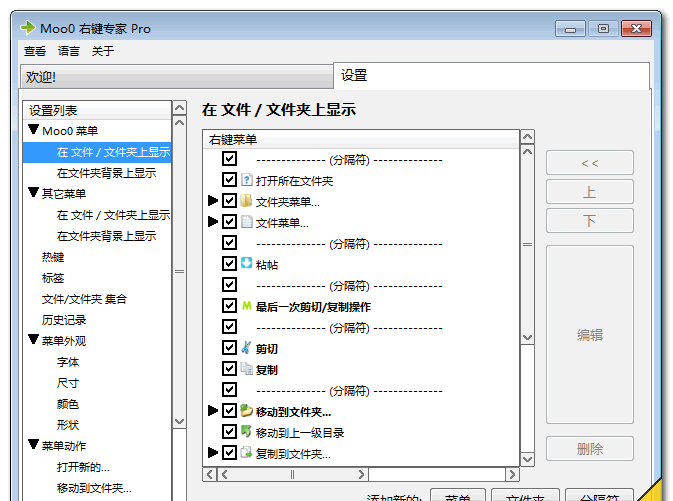The width and height of the screenshot is (673, 501).
Task: Click the 编辑 button
Action: pos(590,334)
